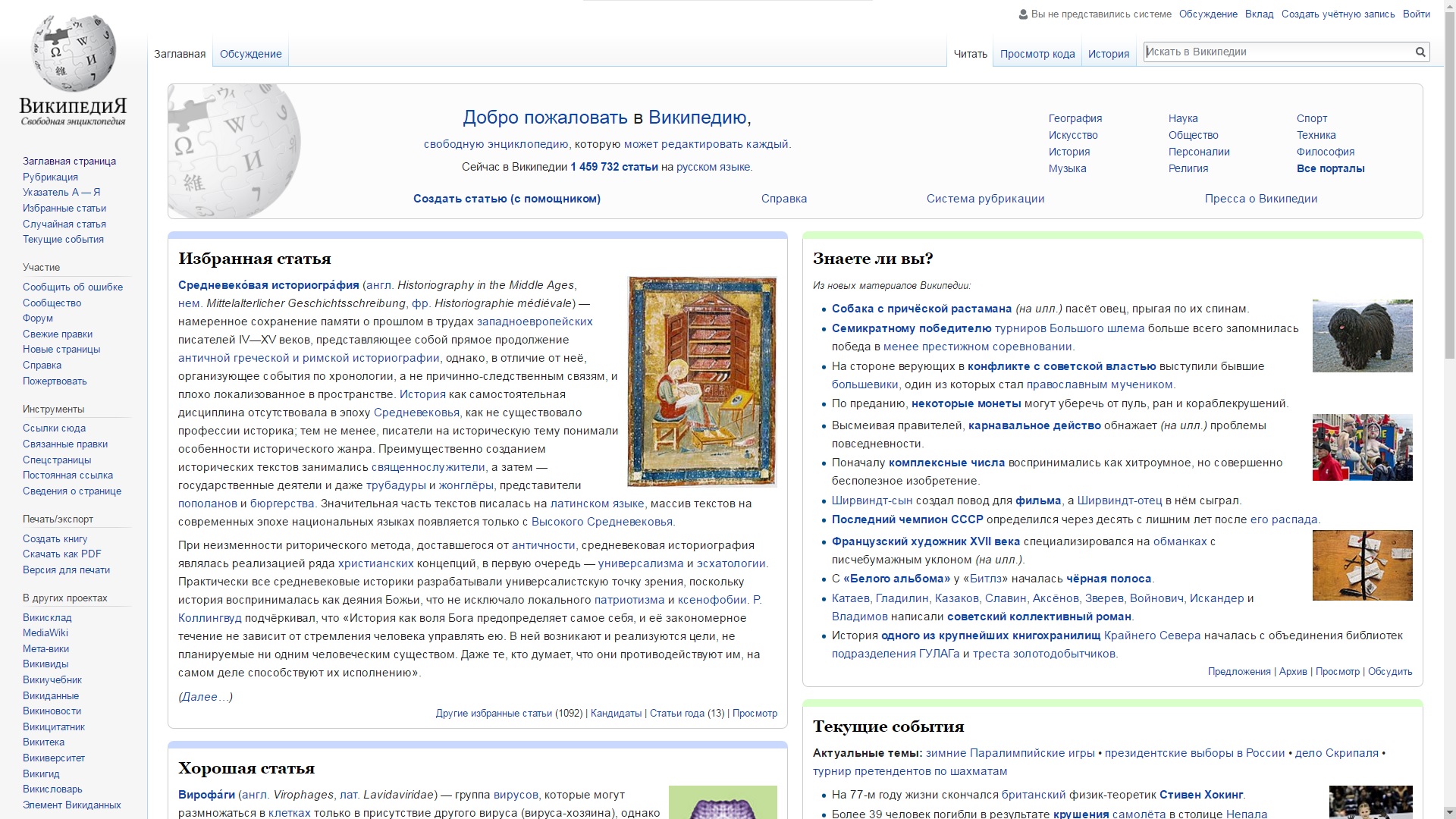Click Создать статью (с помощником)
The image size is (1456, 819).
click(507, 199)
